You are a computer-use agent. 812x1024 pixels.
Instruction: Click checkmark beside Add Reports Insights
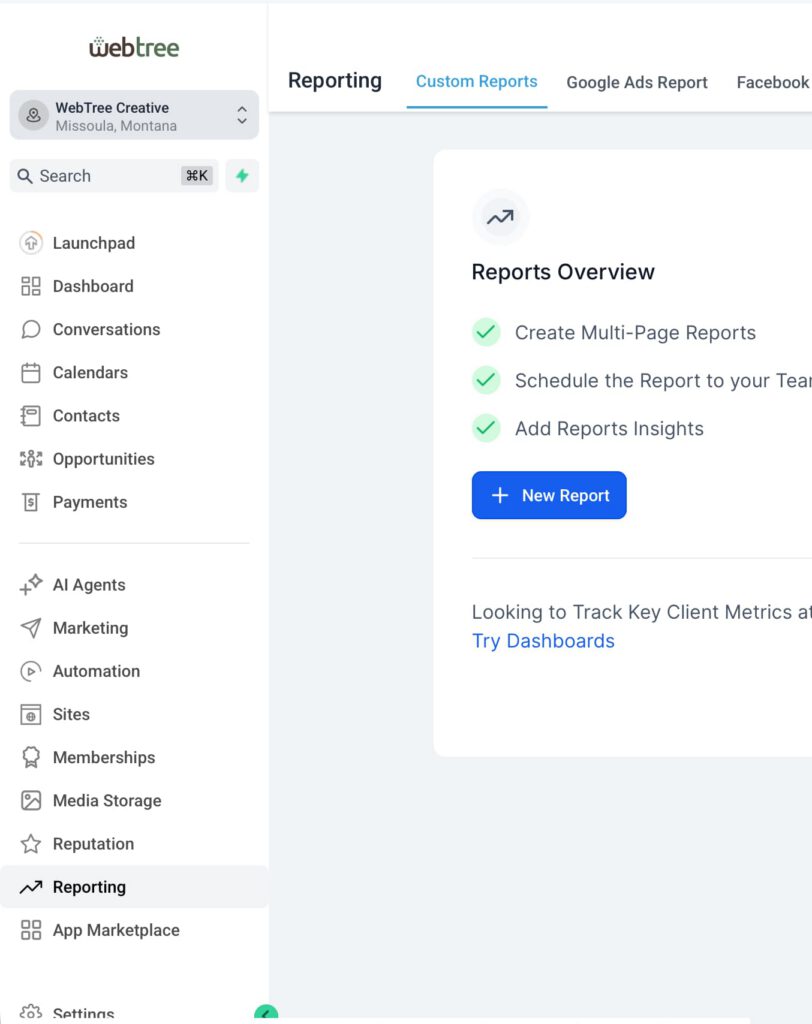pyautogui.click(x=486, y=428)
